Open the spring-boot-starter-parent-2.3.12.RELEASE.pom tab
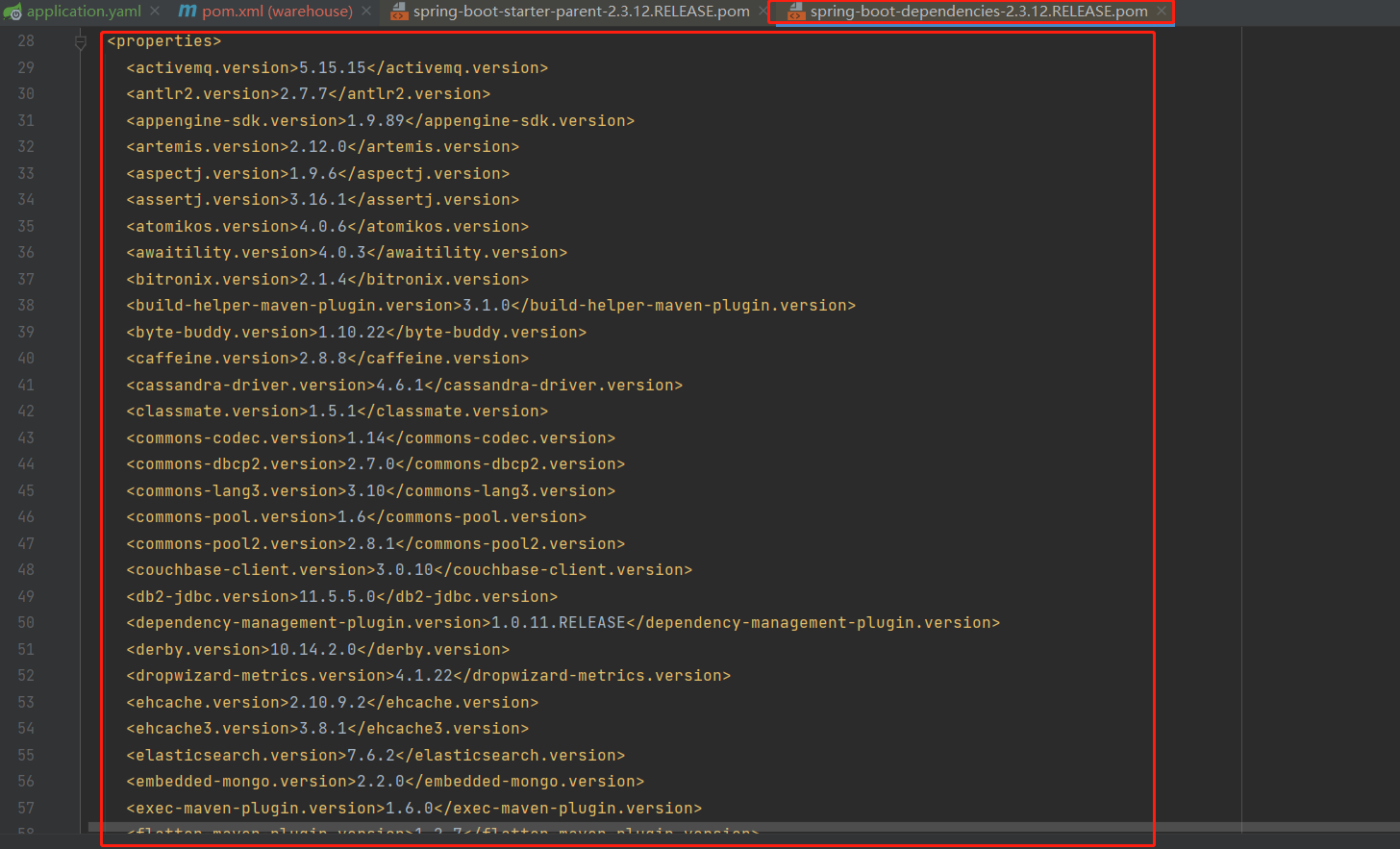The image size is (1400, 849). [x=581, y=12]
